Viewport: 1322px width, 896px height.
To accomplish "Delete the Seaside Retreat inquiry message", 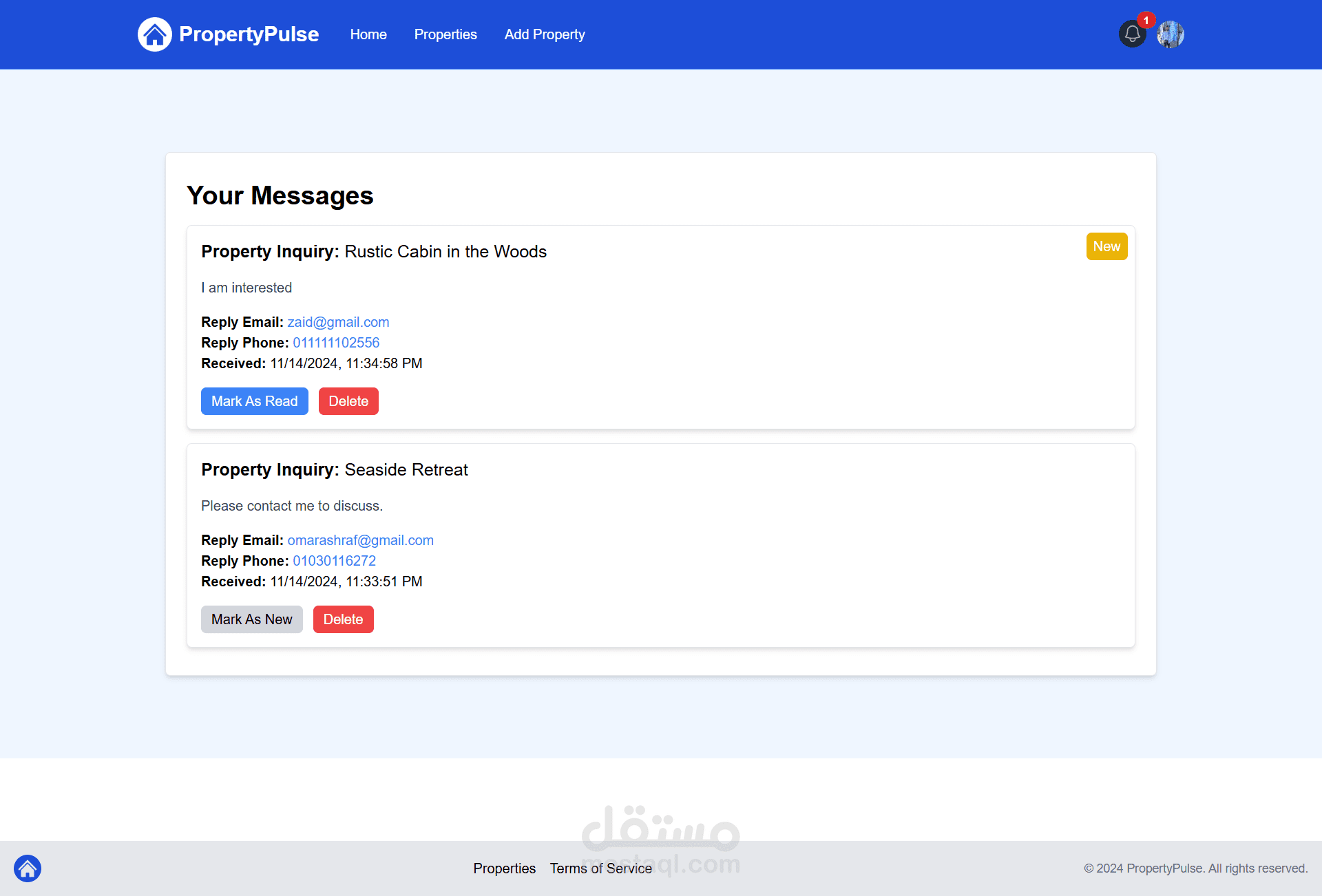I will (x=343, y=619).
